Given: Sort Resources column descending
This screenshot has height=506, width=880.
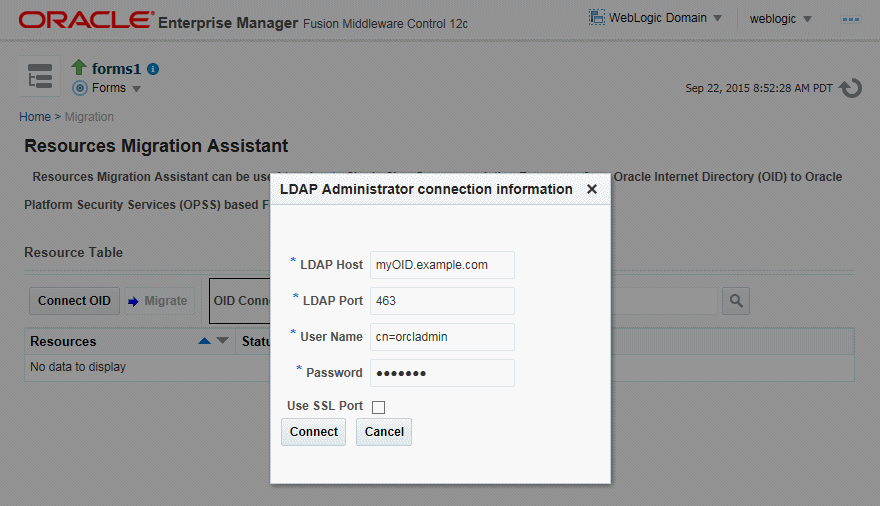Looking at the screenshot, I should coord(222,341).
